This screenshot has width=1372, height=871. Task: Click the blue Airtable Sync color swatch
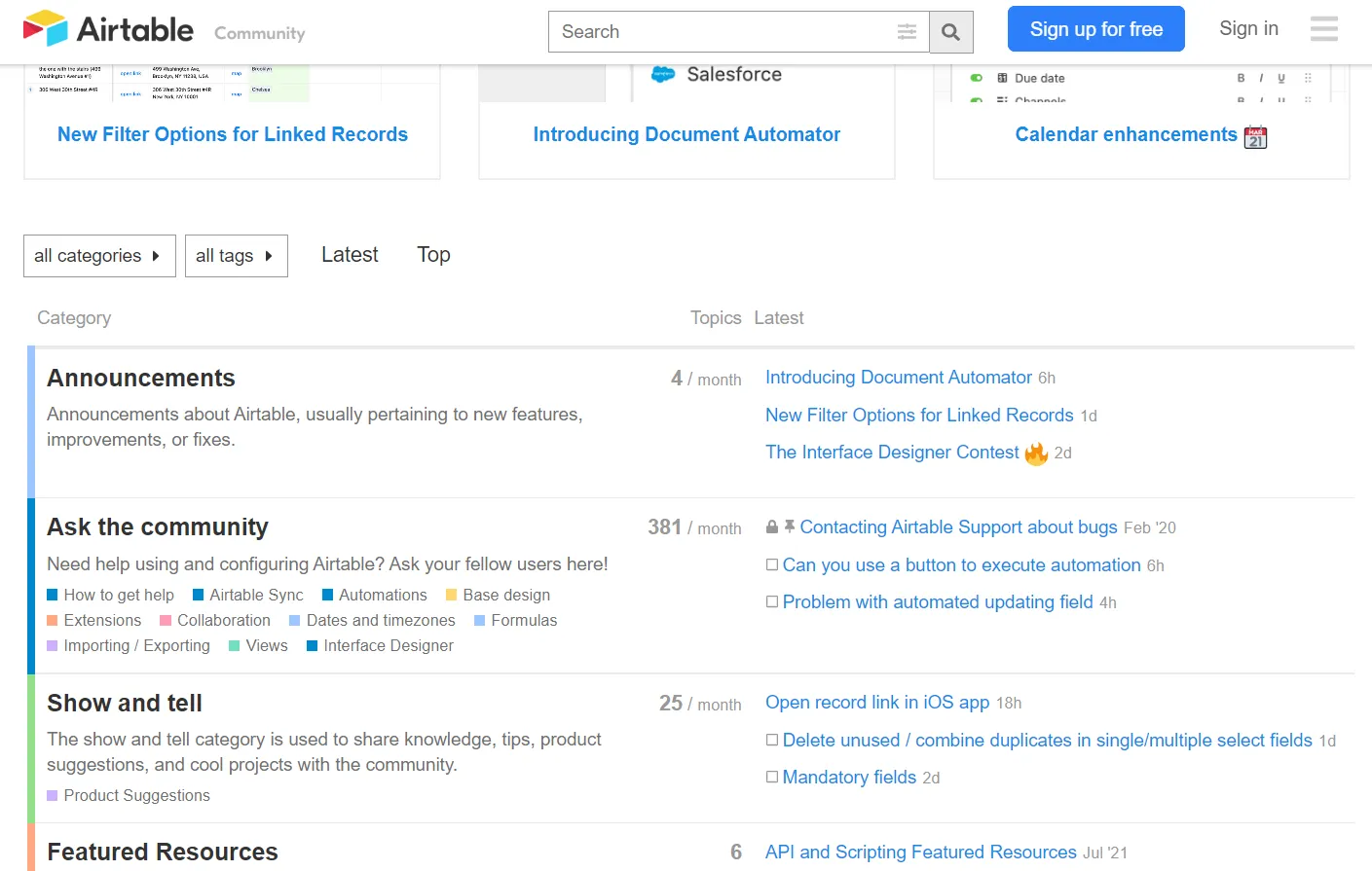pyautogui.click(x=199, y=595)
